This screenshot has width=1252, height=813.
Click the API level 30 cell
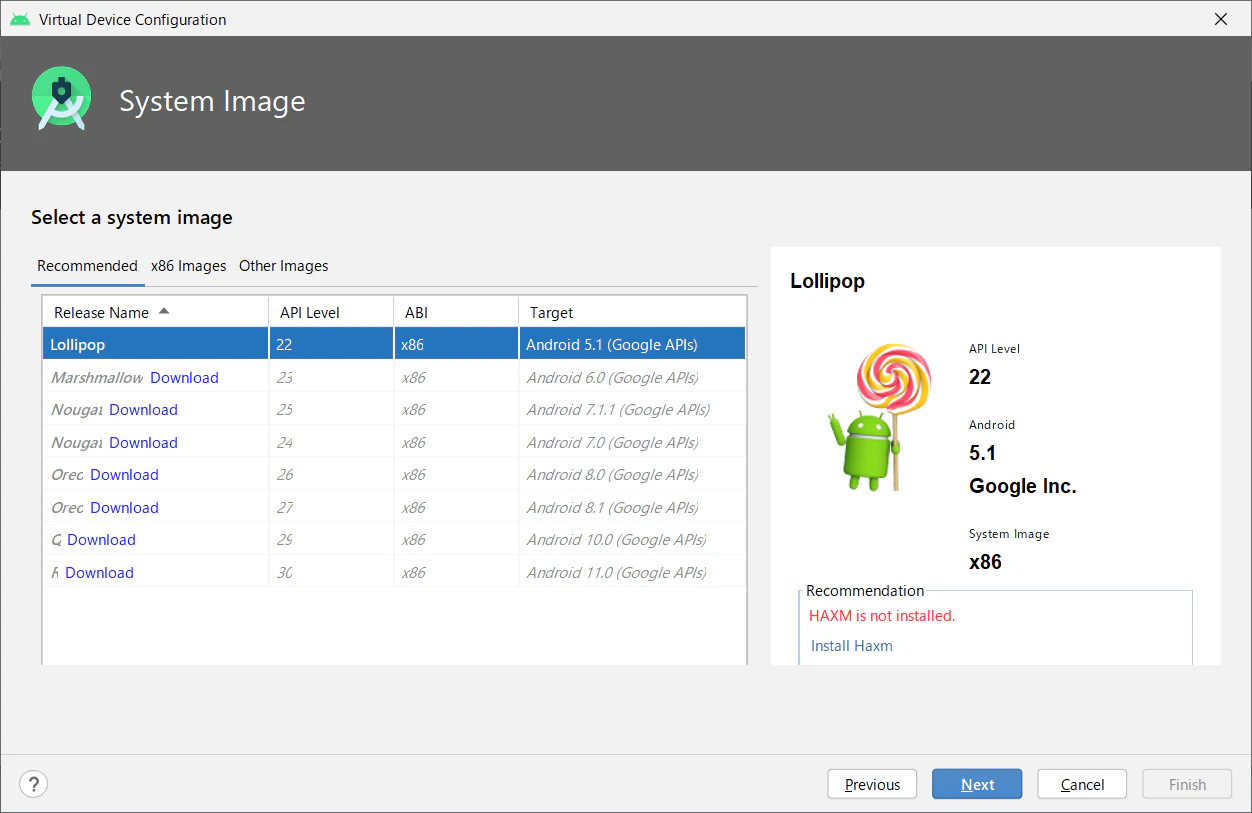331,573
